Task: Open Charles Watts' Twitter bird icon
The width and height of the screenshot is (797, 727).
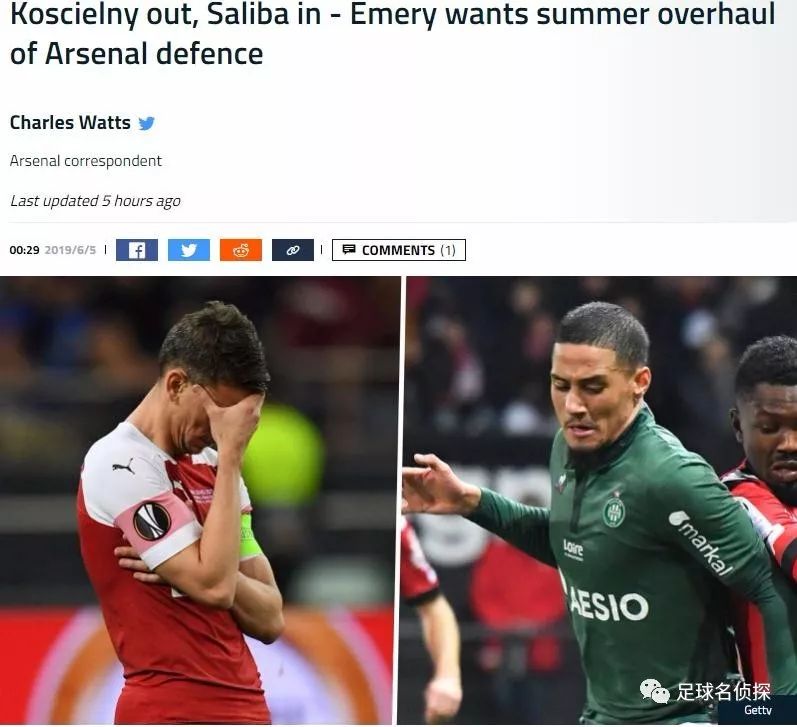Action: tap(146, 123)
